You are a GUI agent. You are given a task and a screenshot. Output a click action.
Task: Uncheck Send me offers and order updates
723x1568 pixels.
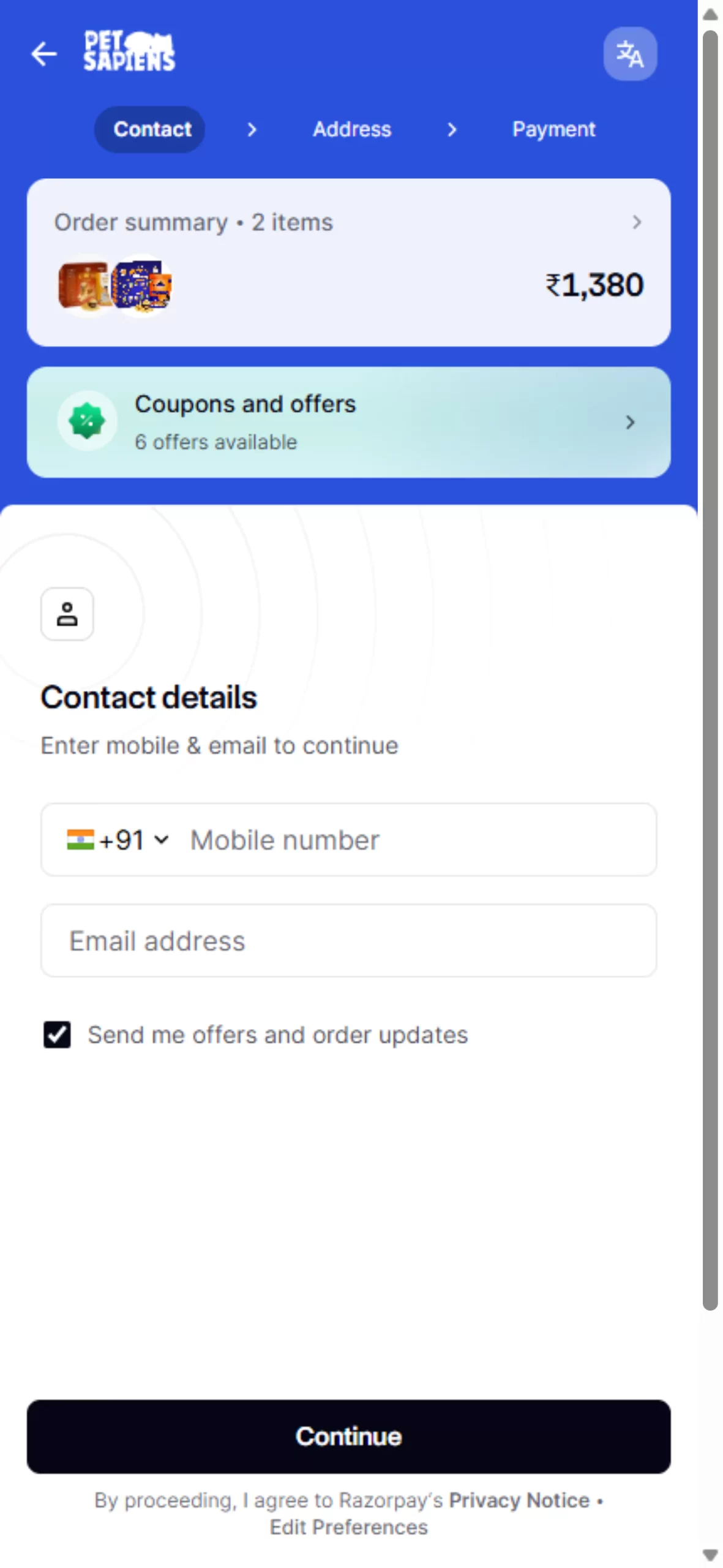(x=57, y=1035)
